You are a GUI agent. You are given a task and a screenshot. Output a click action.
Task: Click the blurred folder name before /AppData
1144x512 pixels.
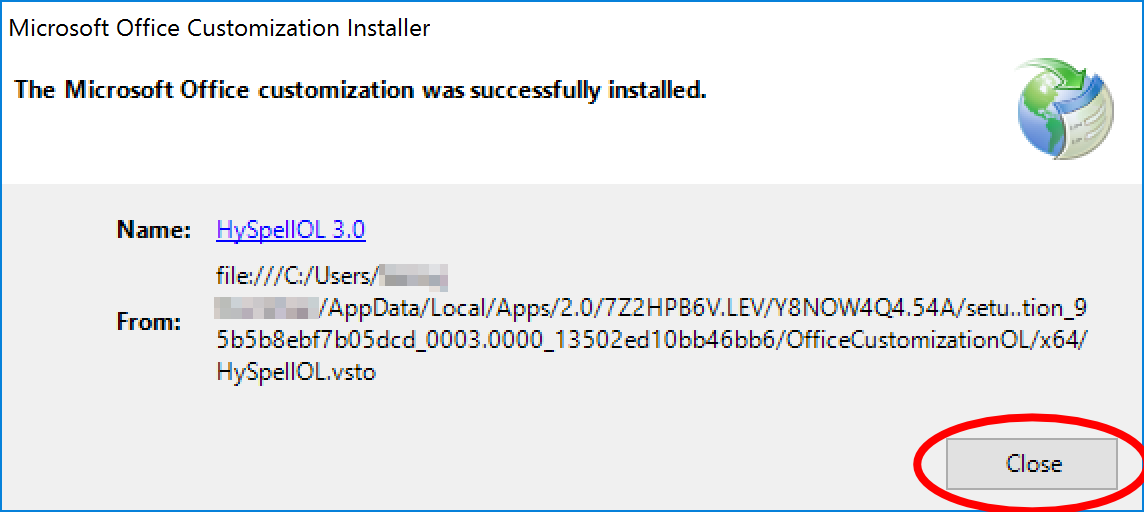tap(266, 309)
